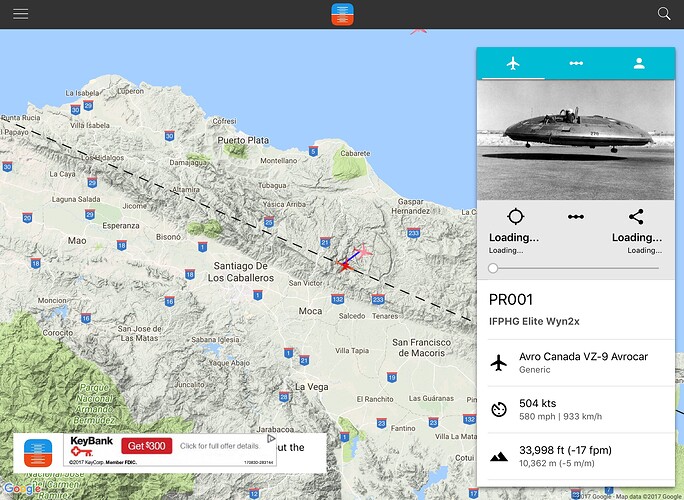Click the Luperon map label
684x500 pixels.
click(130, 91)
